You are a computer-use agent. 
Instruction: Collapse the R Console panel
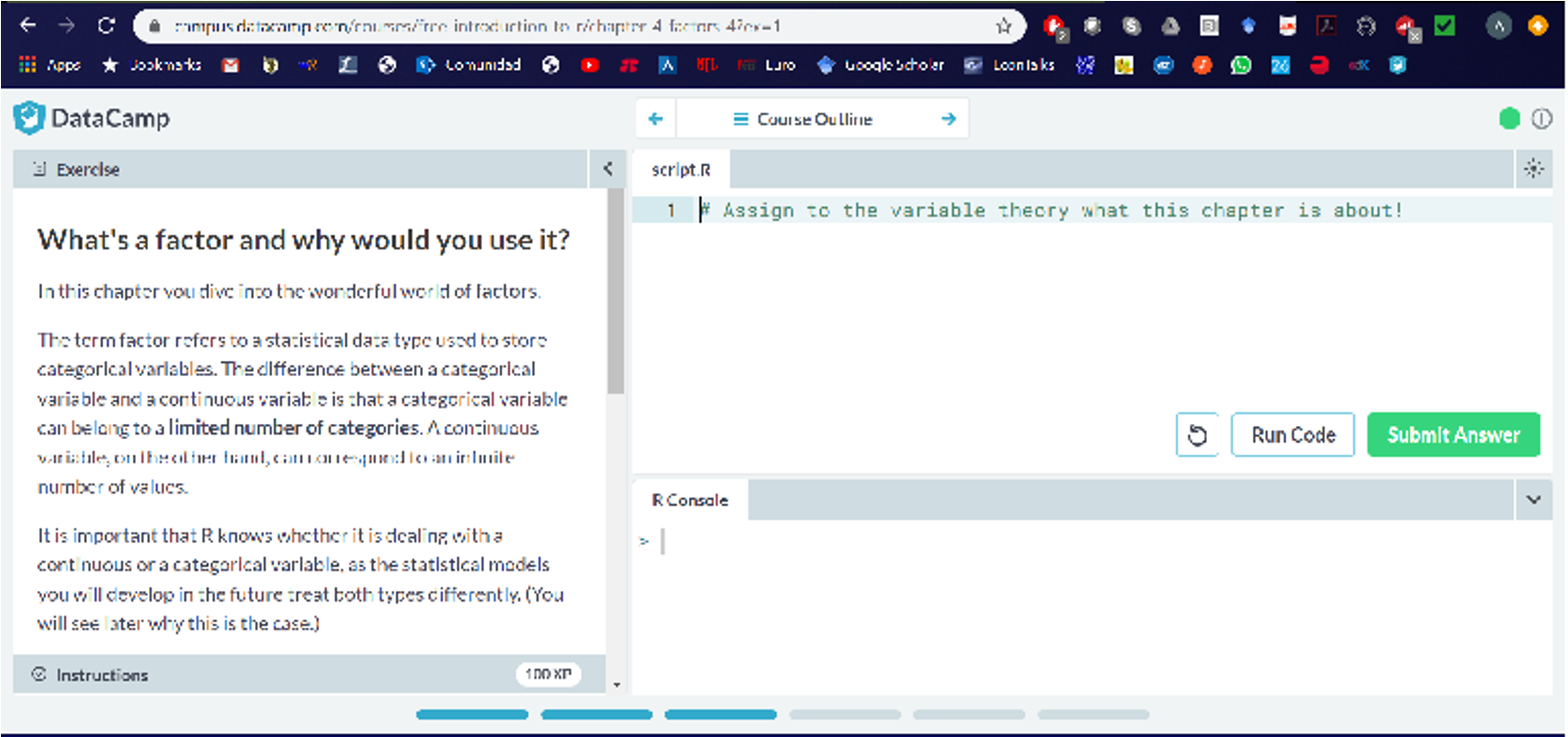coord(1534,500)
